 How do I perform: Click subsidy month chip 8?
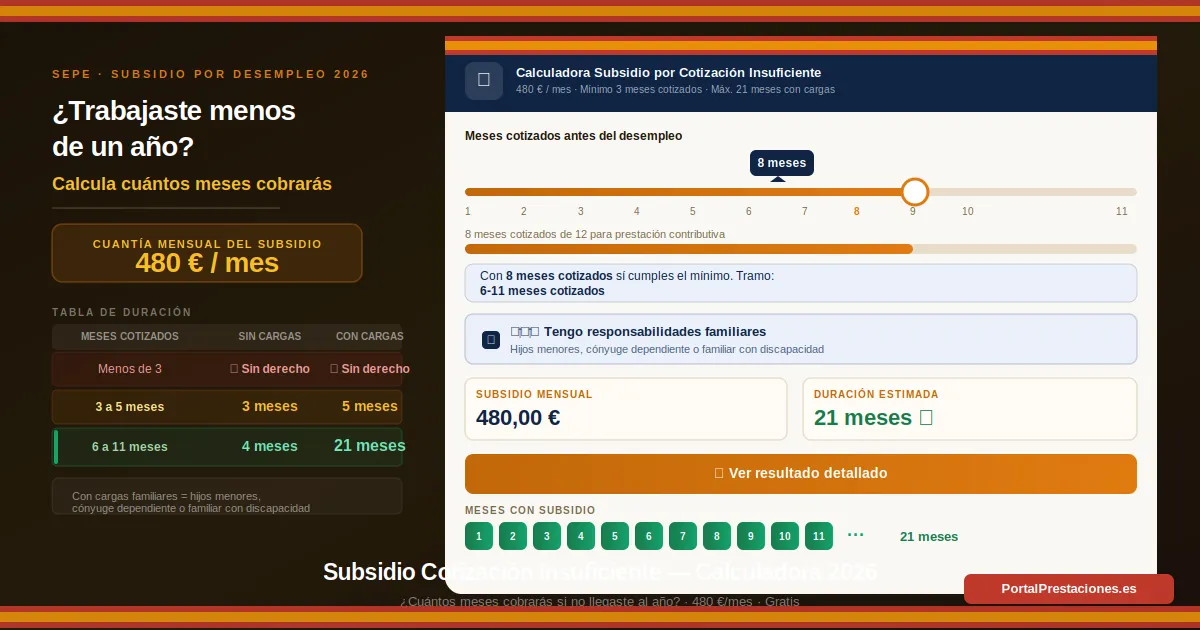click(x=717, y=536)
